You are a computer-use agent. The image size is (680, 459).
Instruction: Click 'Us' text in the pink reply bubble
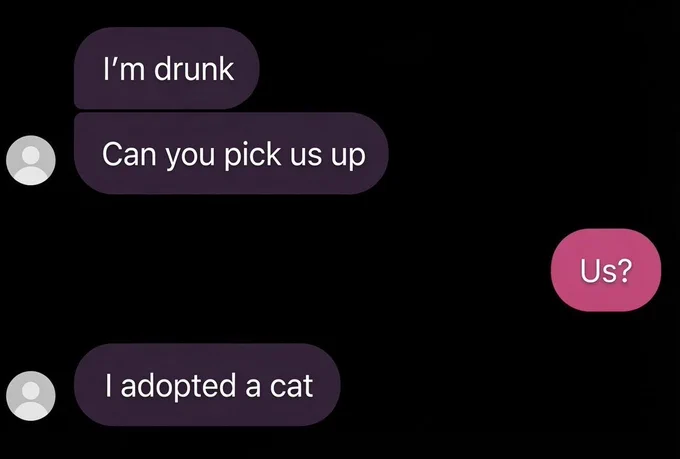click(598, 270)
